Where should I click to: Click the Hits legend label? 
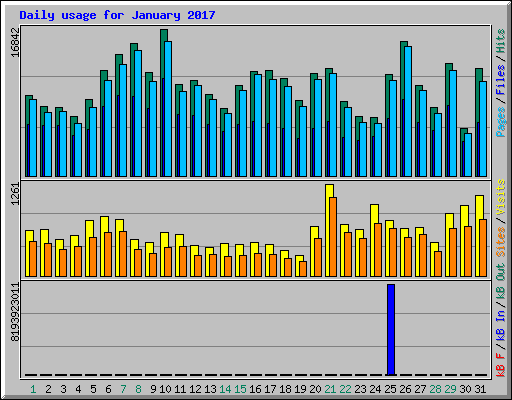500,41
